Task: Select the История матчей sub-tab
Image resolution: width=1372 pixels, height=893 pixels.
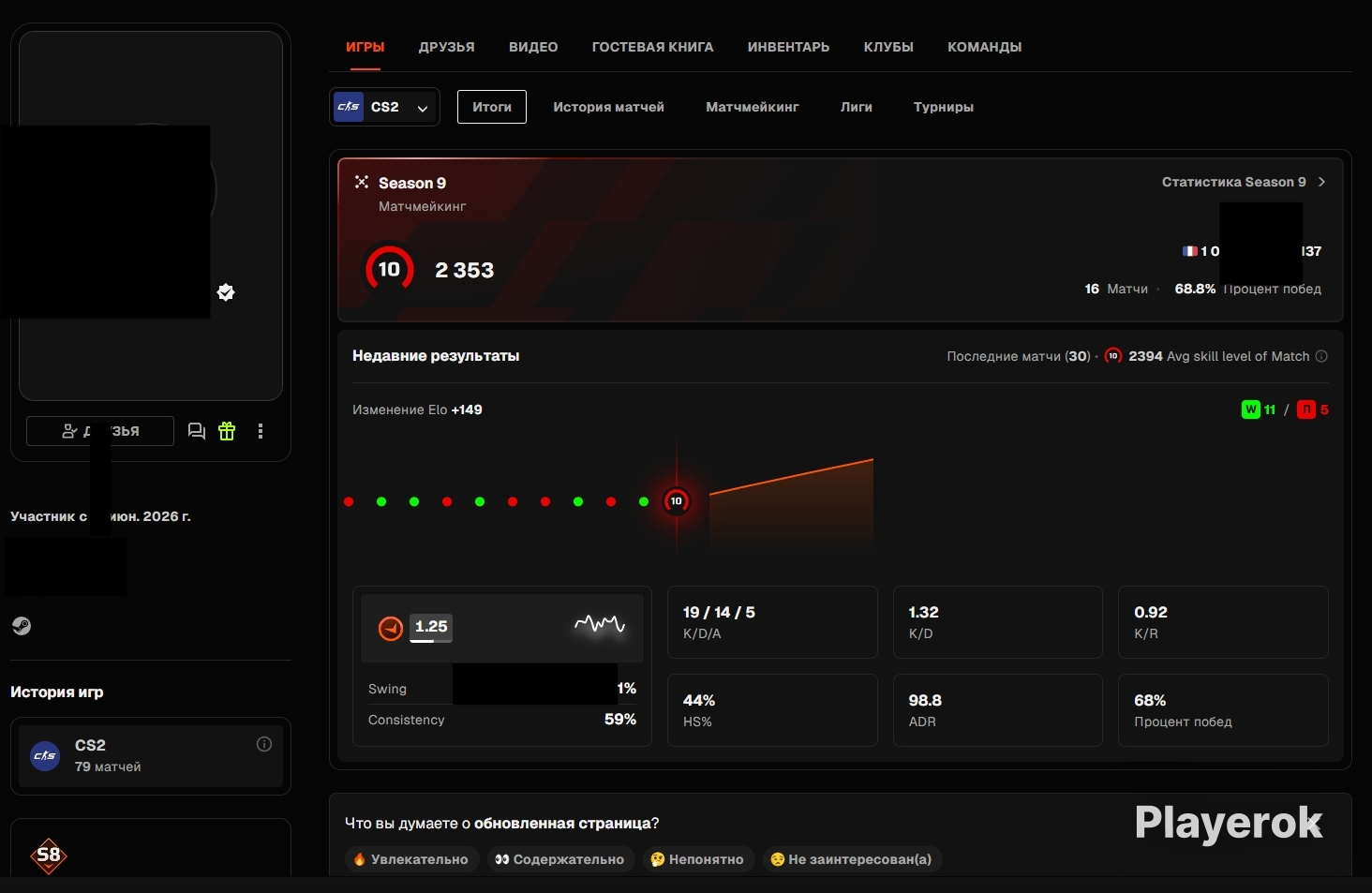Action: tap(609, 107)
